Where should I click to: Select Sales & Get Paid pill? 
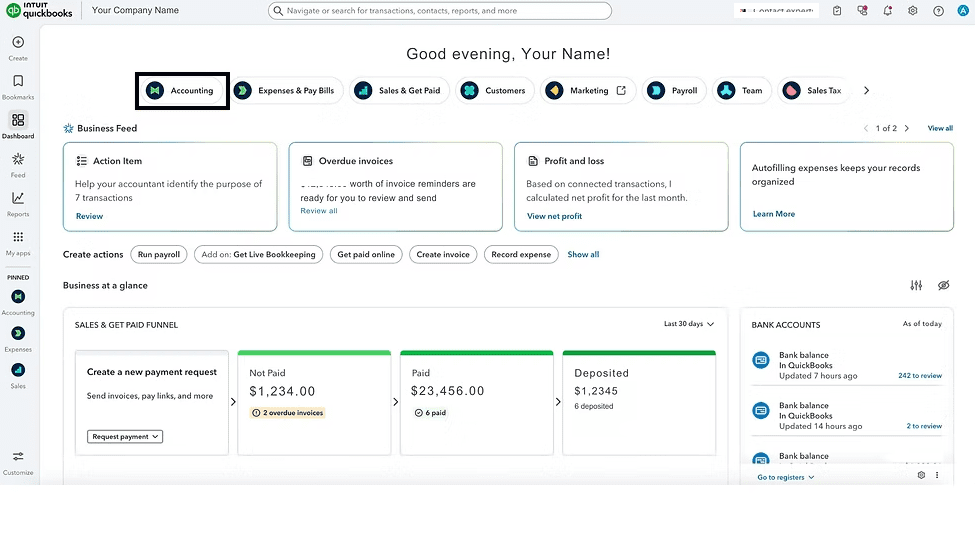click(399, 91)
